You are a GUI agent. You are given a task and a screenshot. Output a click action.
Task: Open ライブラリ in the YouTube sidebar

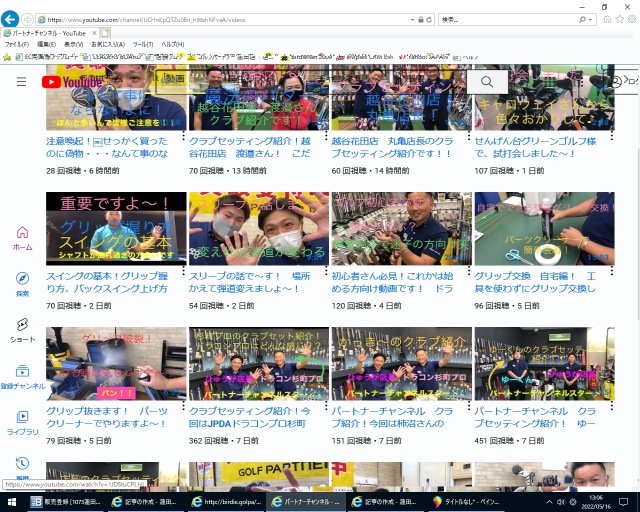pos(22,423)
